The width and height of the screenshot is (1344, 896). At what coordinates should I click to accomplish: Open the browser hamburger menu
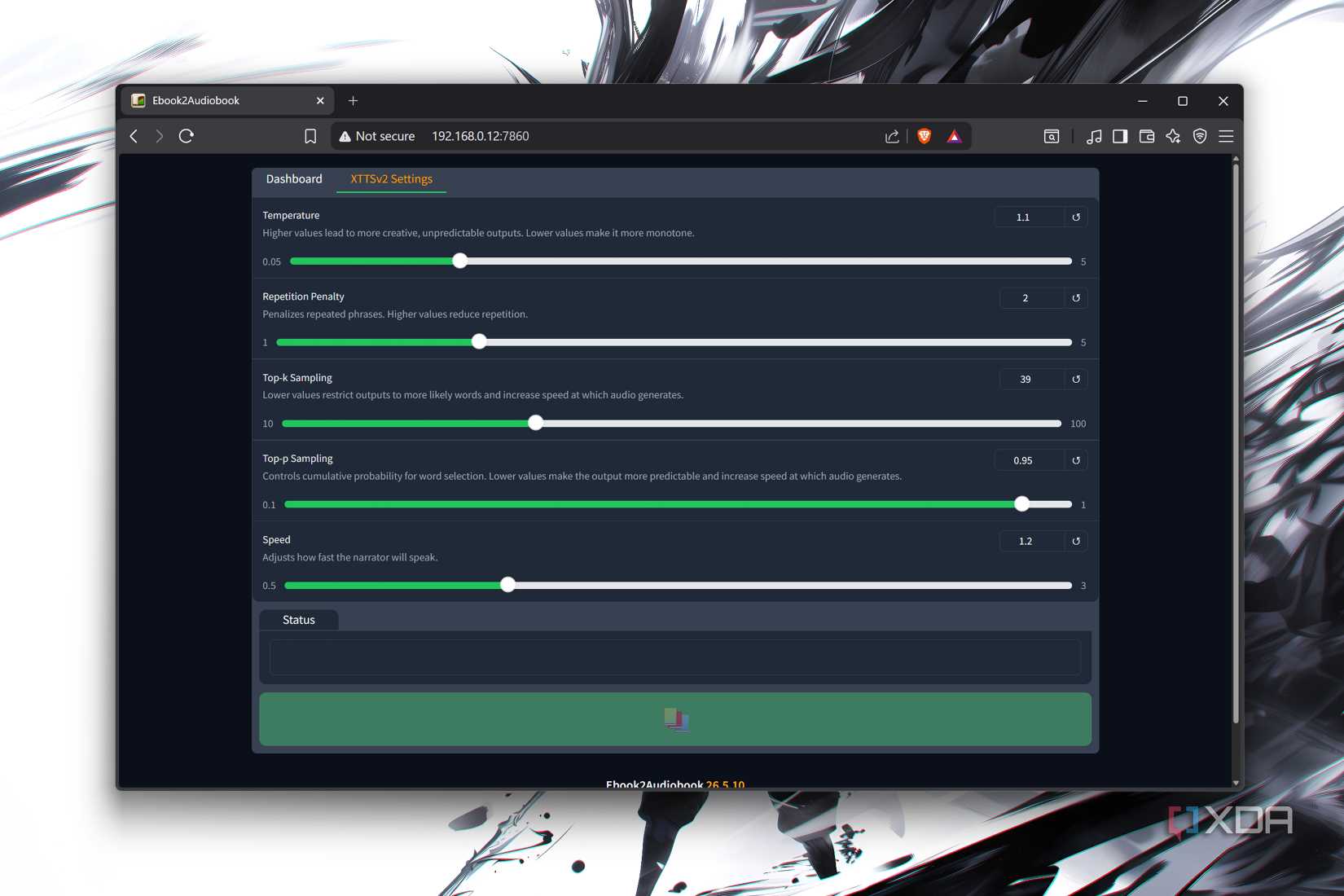pos(1226,136)
